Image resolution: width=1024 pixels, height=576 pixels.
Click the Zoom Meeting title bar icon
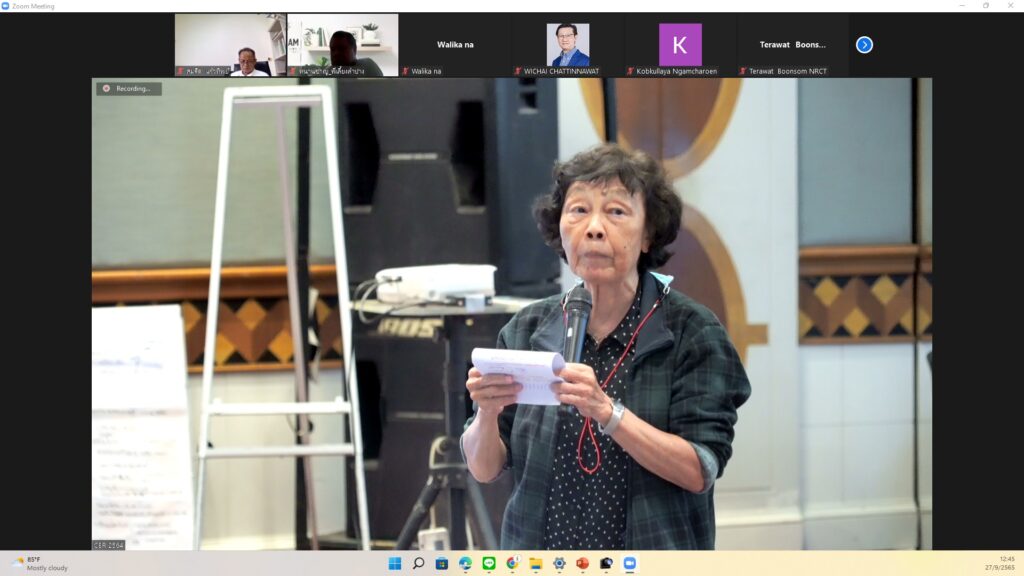pos(8,5)
